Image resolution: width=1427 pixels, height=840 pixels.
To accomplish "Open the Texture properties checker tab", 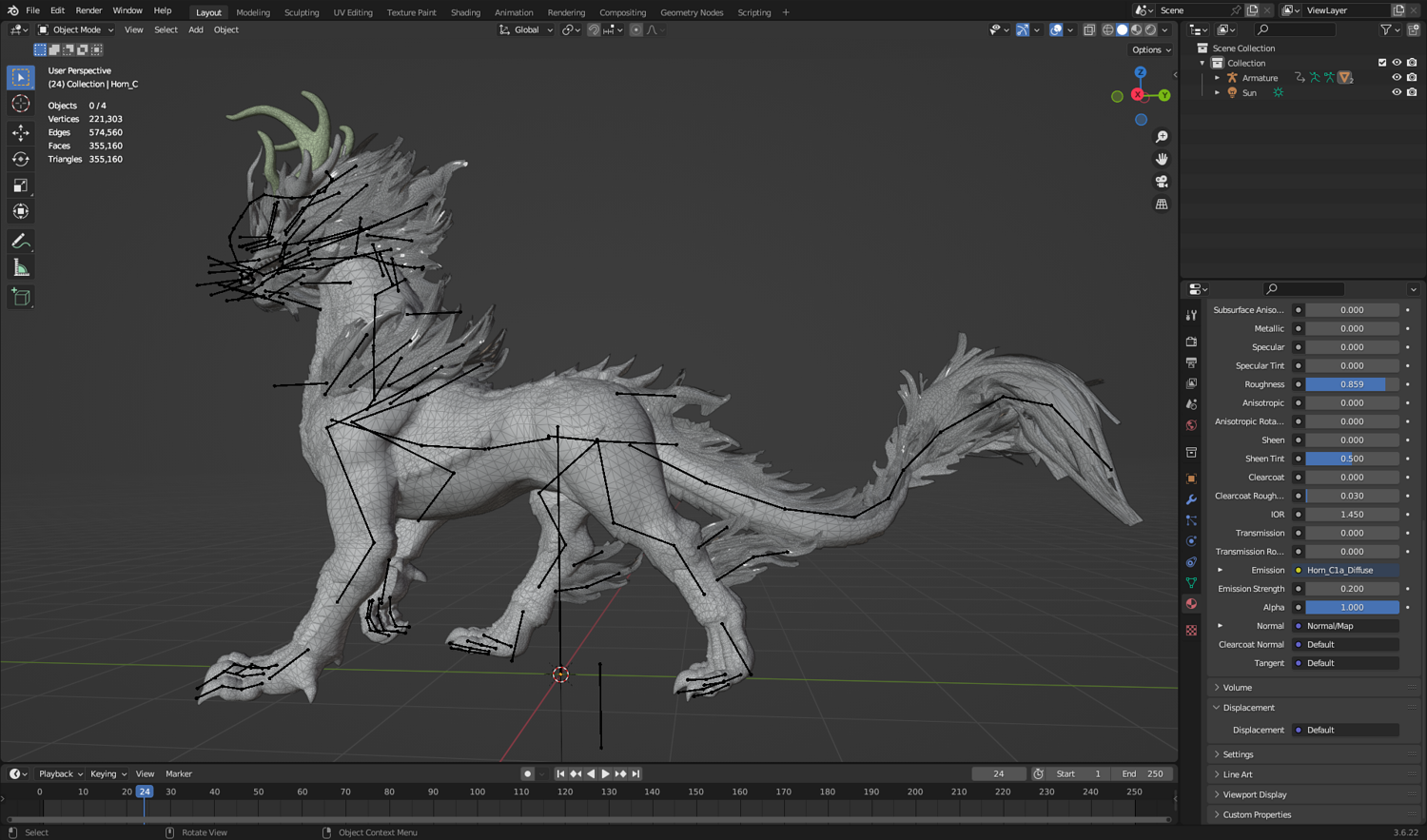I will (x=1191, y=630).
